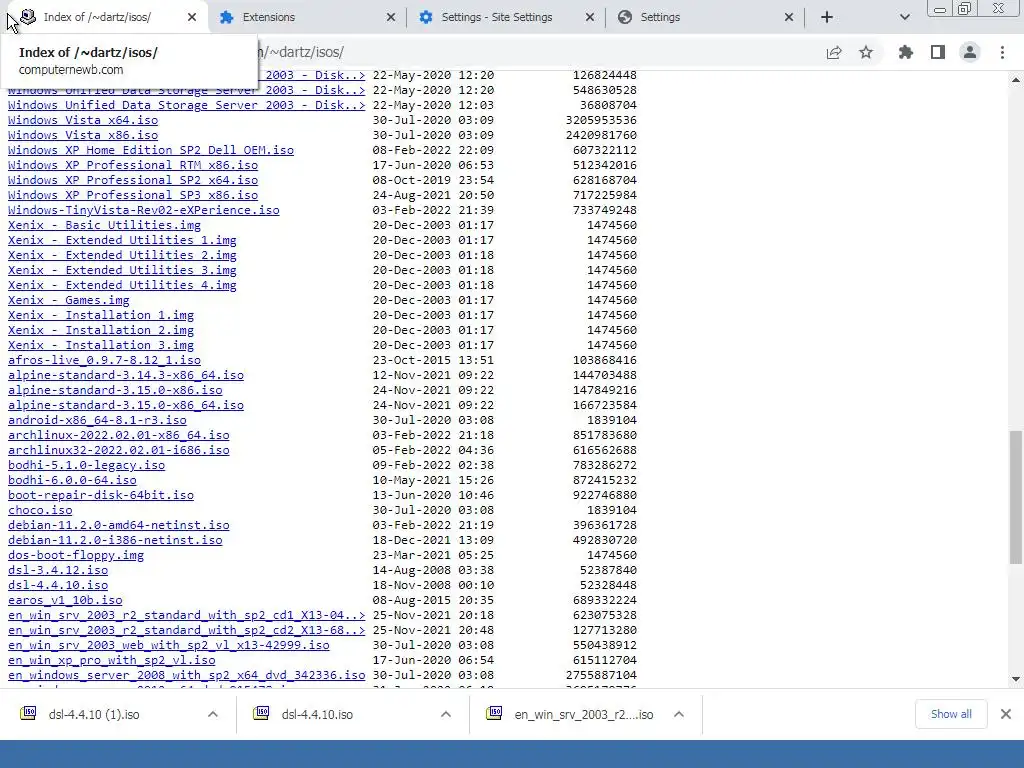Click the en_win_srv_2003_r2 download file icon
Viewport: 1024px width, 768px height.
click(x=494, y=712)
